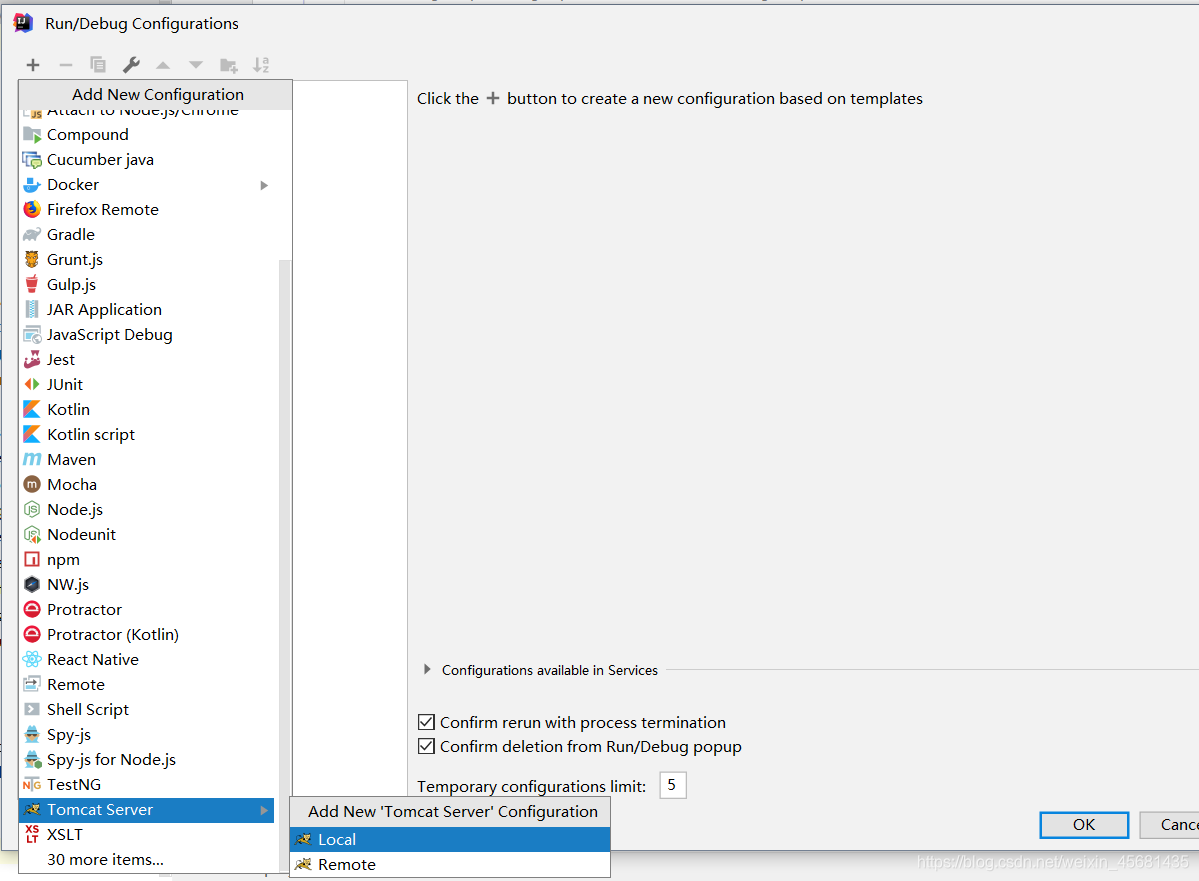Select the Gradle elephant icon
The height and width of the screenshot is (881, 1199).
point(32,235)
